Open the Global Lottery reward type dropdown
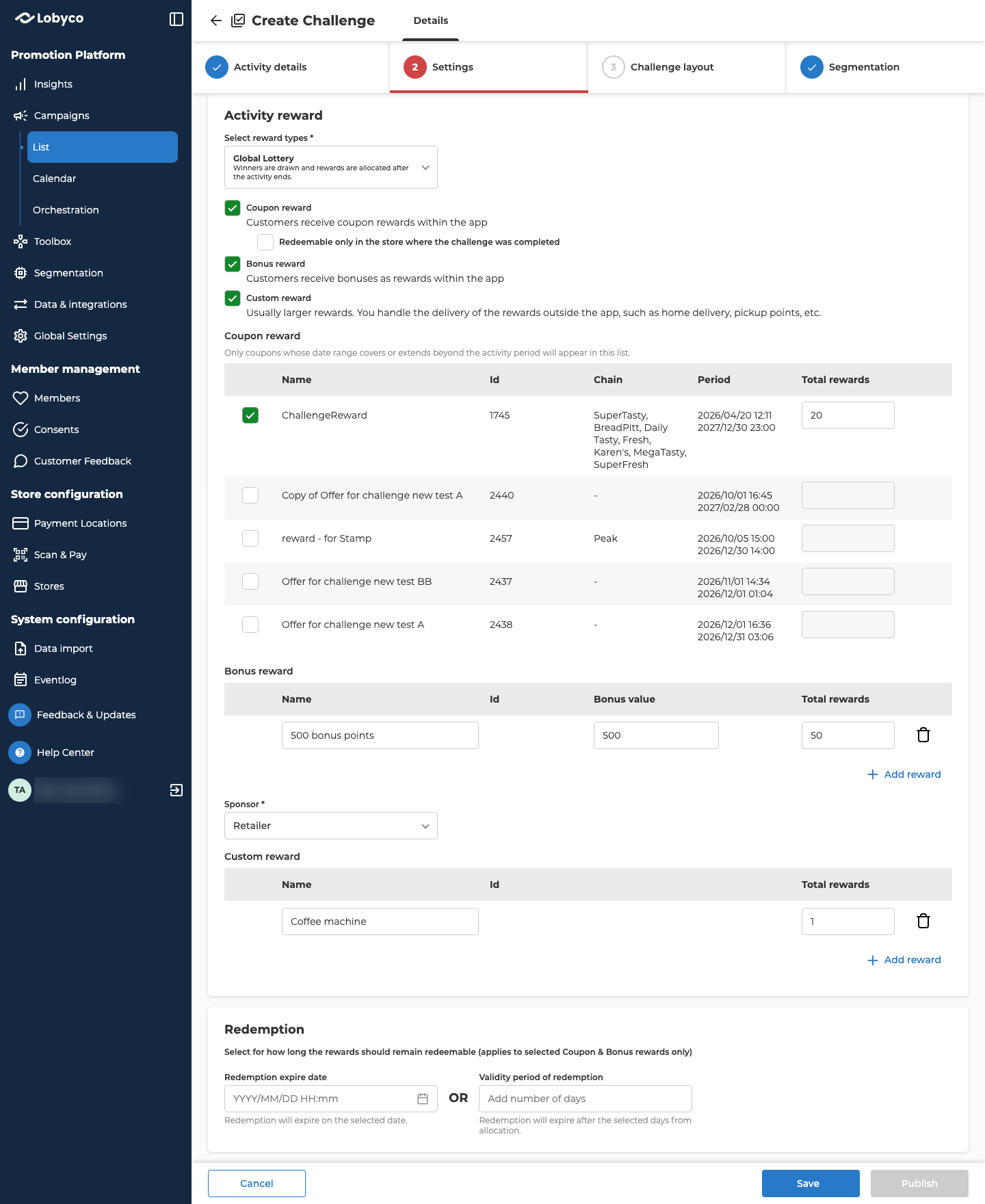This screenshot has width=985, height=1204. [x=331, y=167]
